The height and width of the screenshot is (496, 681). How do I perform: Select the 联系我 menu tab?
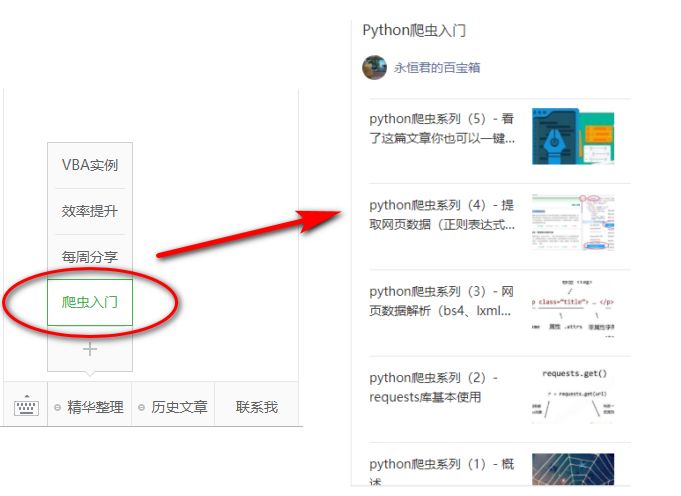click(x=257, y=407)
